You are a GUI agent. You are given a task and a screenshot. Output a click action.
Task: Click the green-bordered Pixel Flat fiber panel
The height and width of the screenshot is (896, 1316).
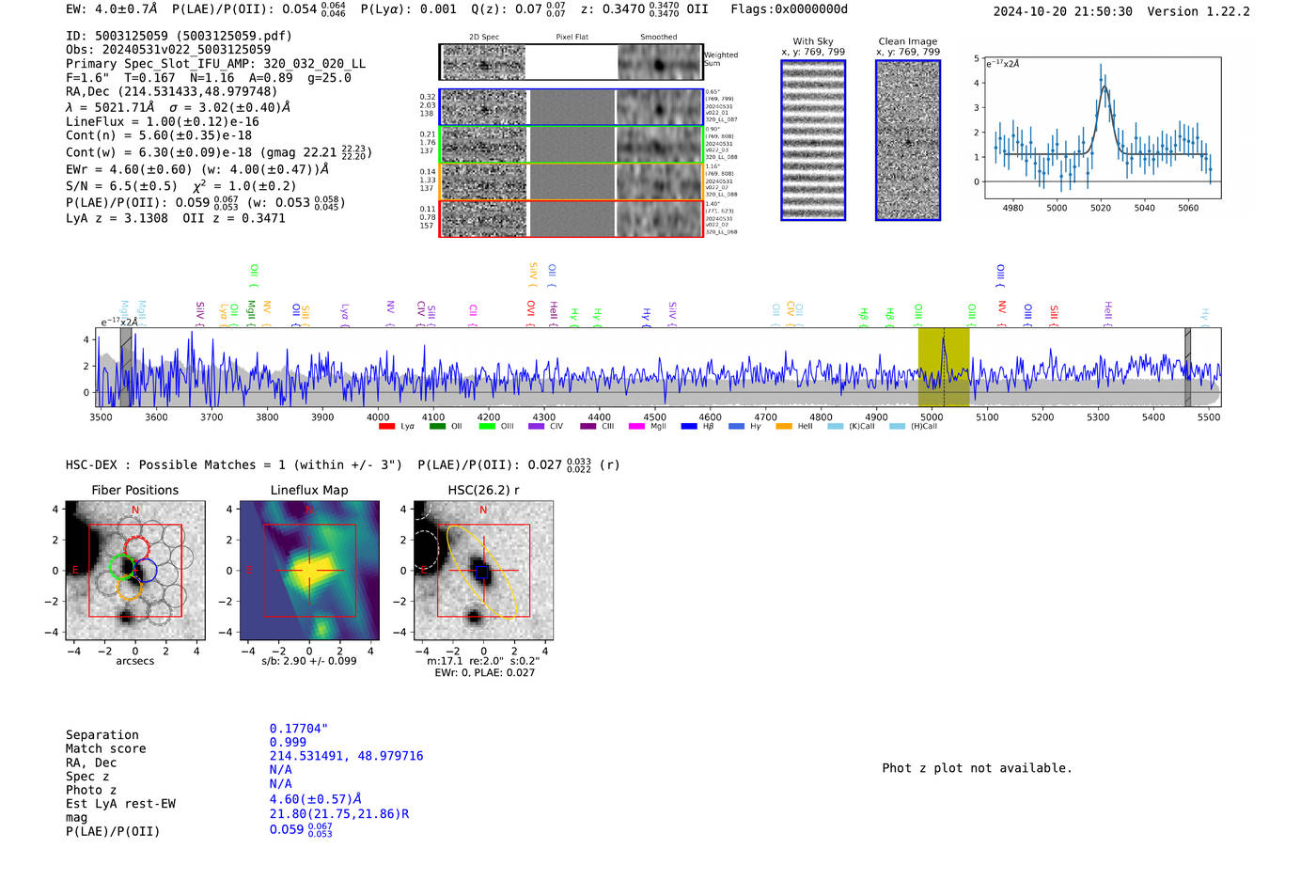pyautogui.click(x=572, y=145)
